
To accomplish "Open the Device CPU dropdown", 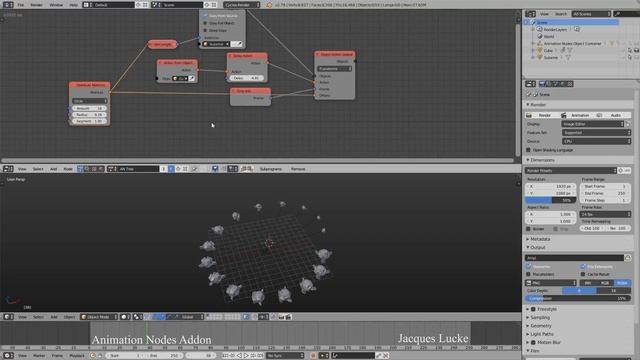I will (596, 141).
